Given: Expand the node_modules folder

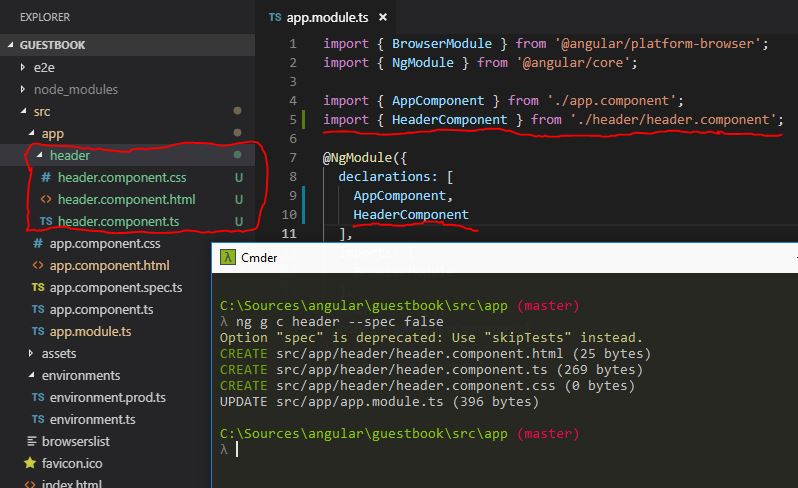Looking at the screenshot, I should click(24, 89).
